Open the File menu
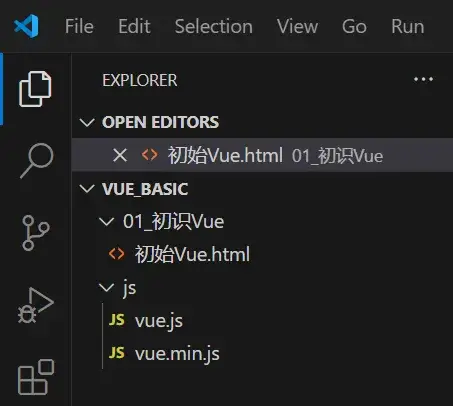This screenshot has height=406, width=453. 79,26
